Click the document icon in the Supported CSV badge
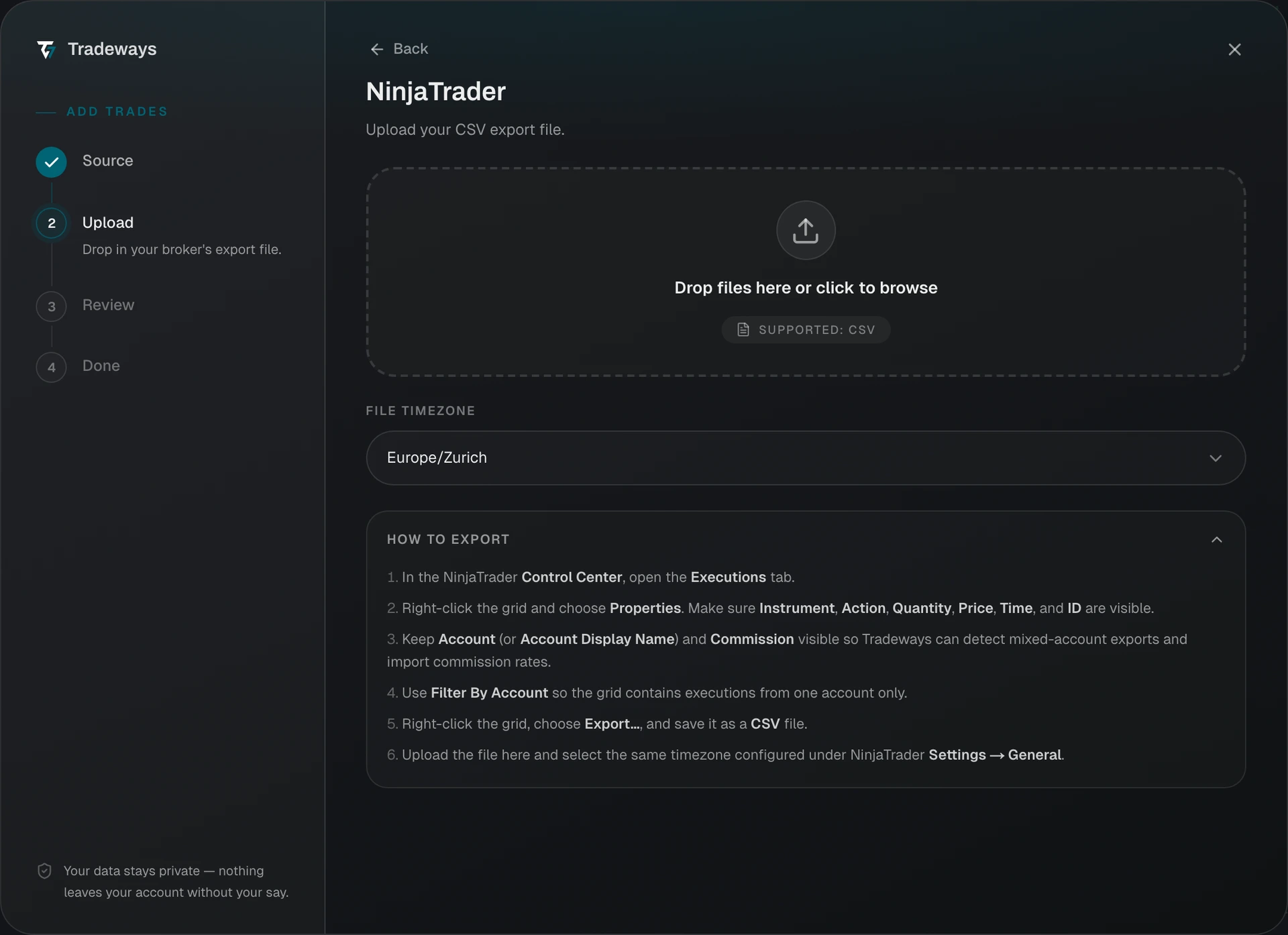 (x=743, y=329)
